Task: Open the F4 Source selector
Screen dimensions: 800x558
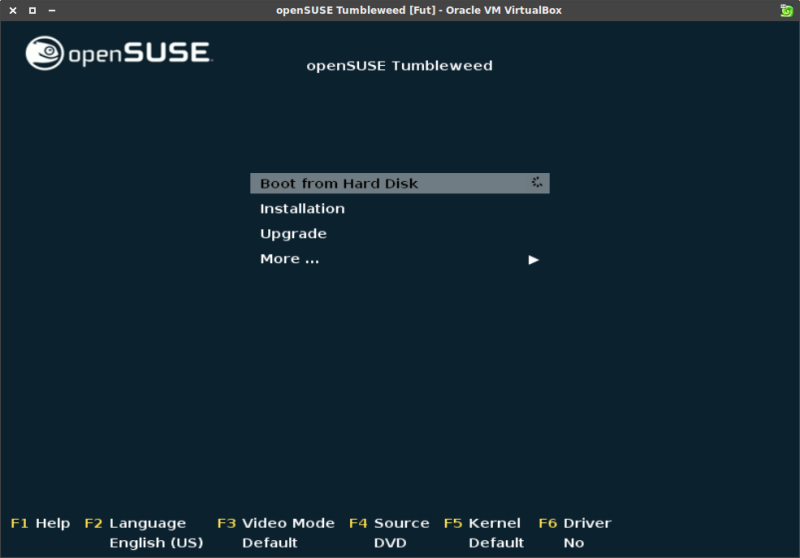Action: [x=389, y=523]
